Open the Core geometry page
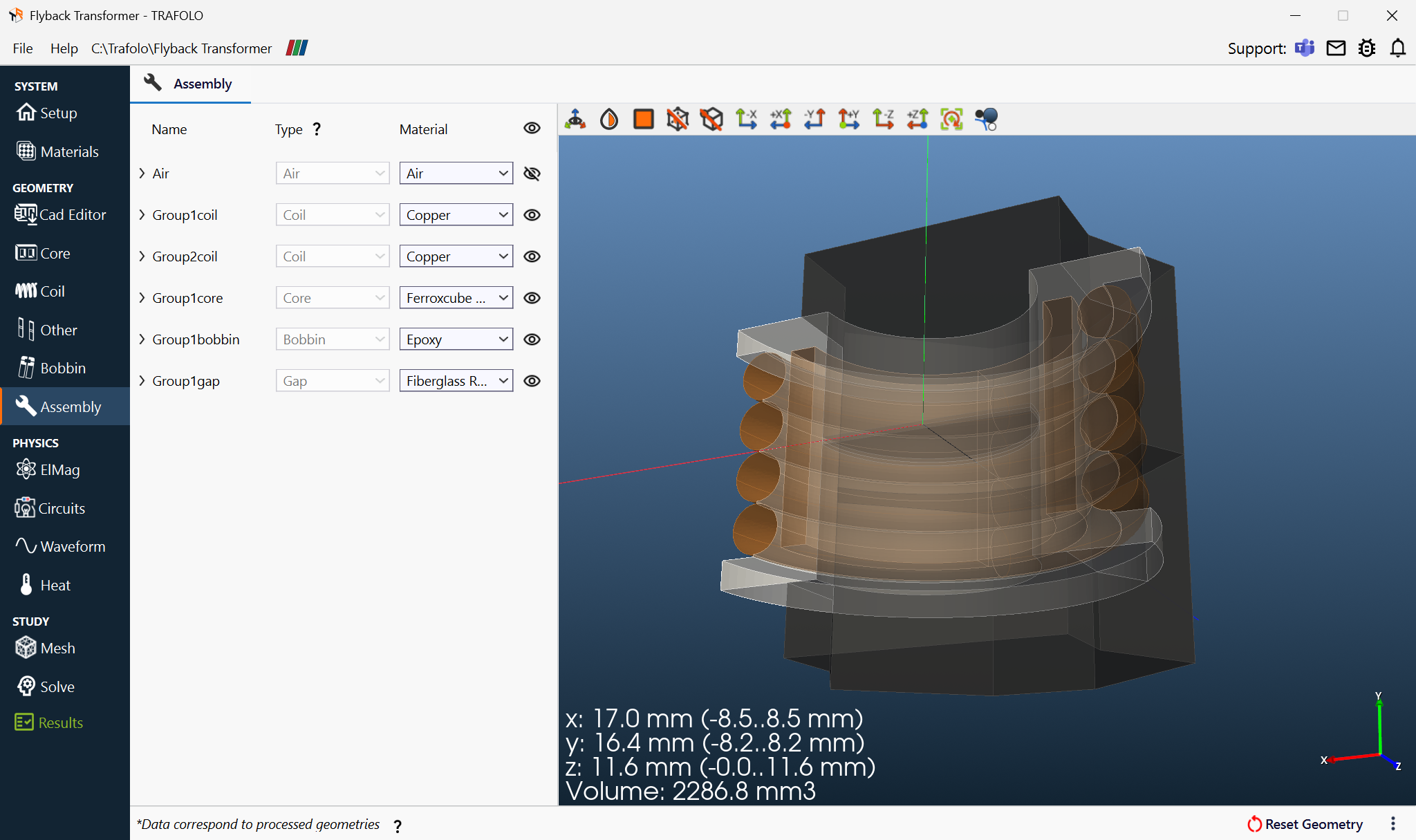Image resolution: width=1416 pixels, height=840 pixels. point(65,253)
